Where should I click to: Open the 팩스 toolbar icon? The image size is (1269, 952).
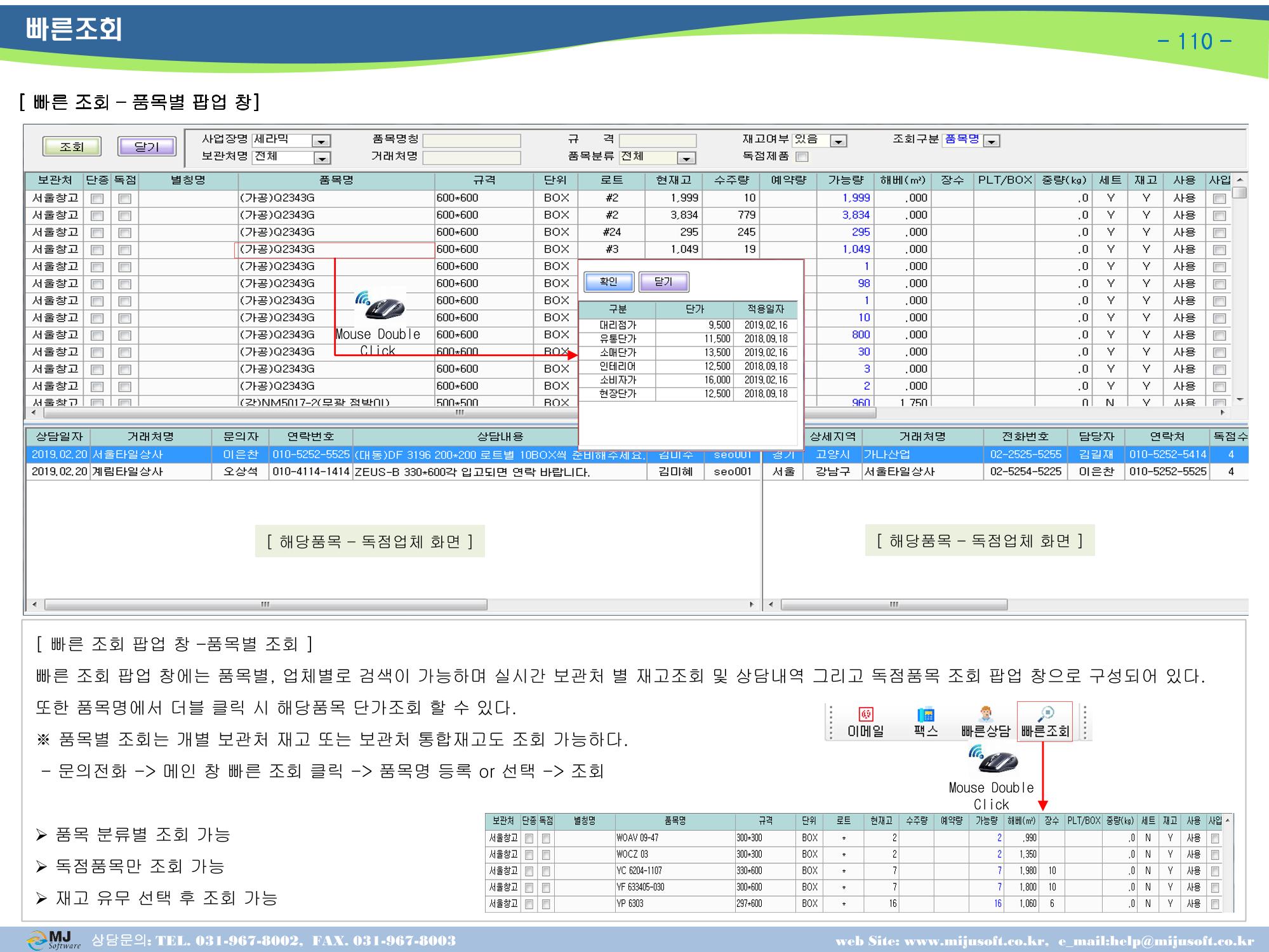coord(926,722)
